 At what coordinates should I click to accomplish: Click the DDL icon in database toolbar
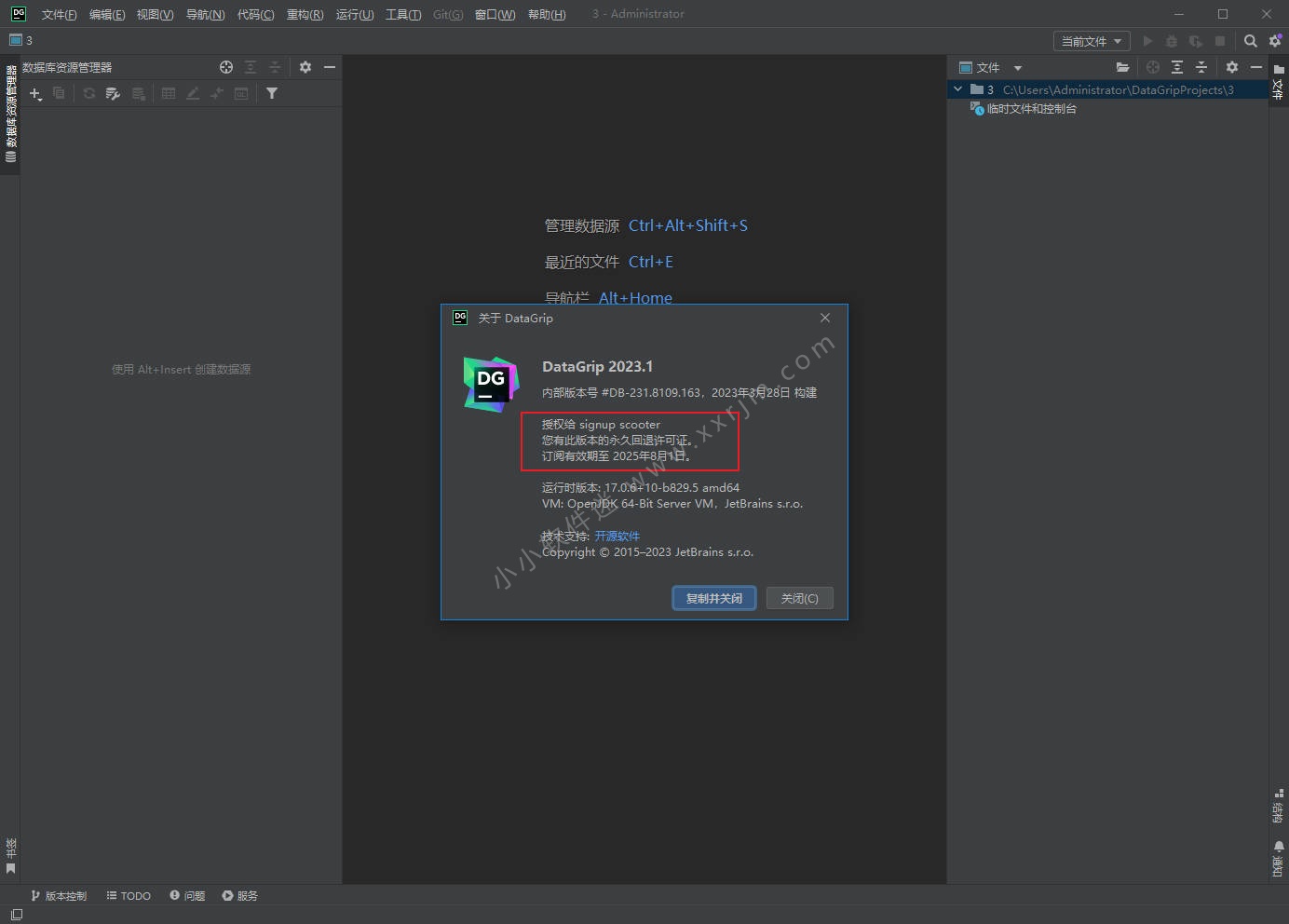tap(241, 93)
